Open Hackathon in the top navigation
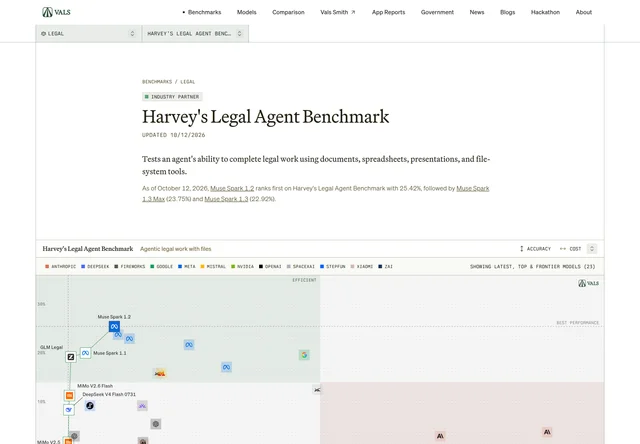Image resolution: width=640 pixels, height=444 pixels. coord(545,12)
